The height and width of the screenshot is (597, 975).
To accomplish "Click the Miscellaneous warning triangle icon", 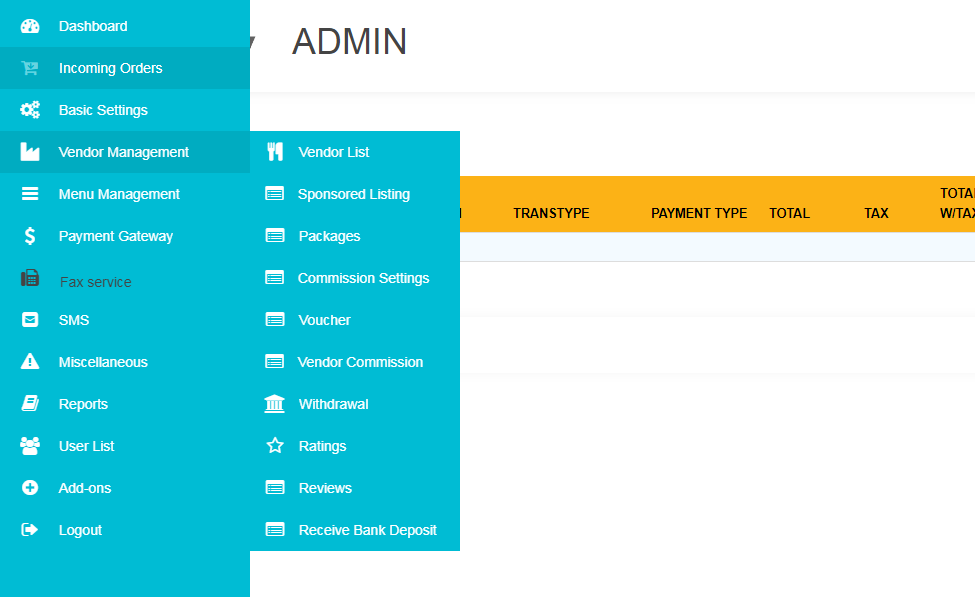I will click(x=30, y=362).
